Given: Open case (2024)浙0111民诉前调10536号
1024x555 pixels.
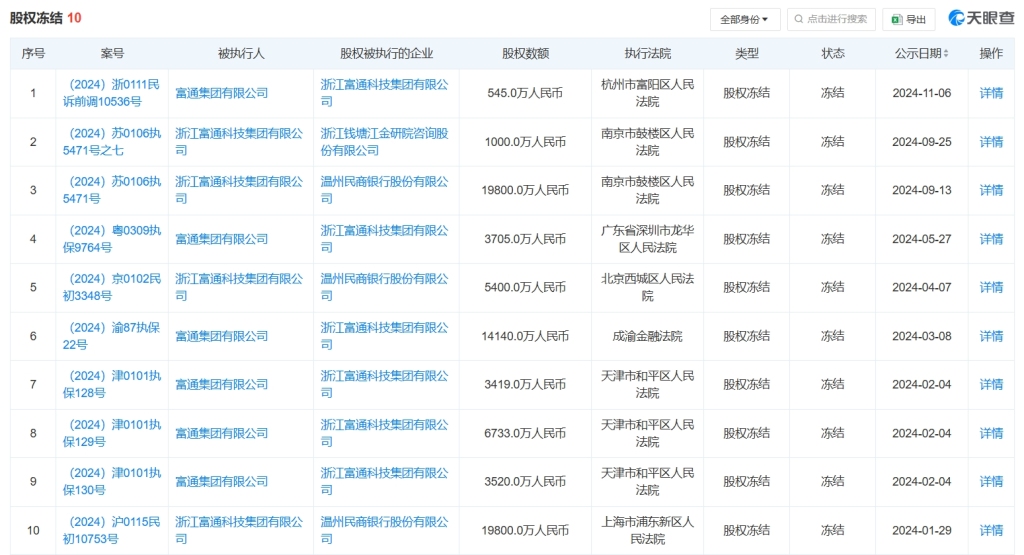Looking at the screenshot, I should point(112,93).
